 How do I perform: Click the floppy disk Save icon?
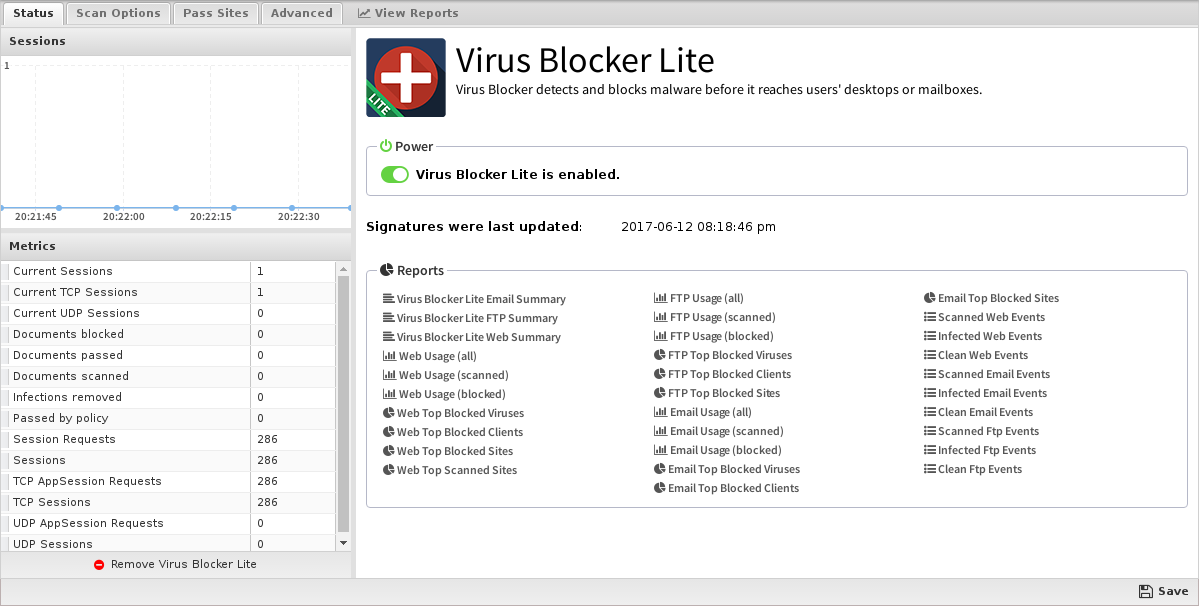[x=1145, y=591]
